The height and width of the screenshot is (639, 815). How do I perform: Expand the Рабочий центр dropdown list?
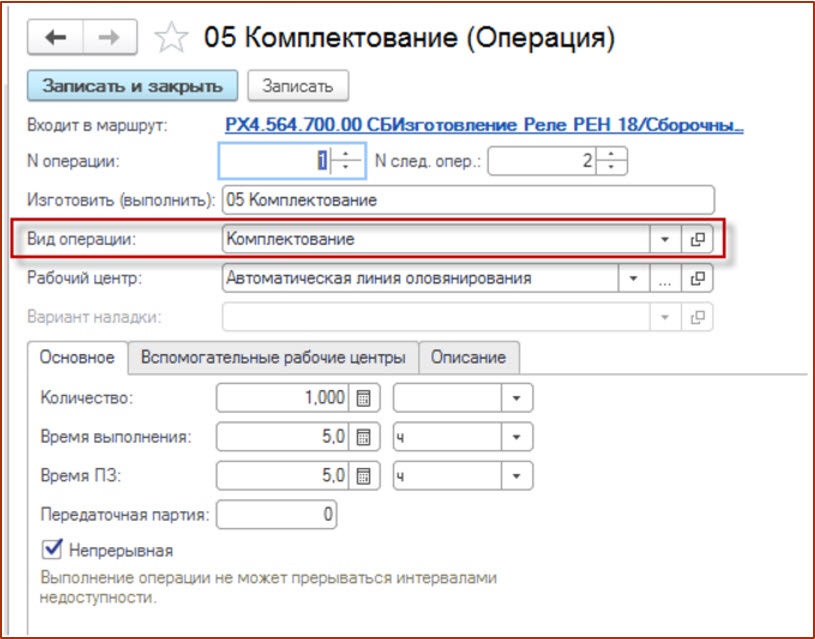(633, 279)
